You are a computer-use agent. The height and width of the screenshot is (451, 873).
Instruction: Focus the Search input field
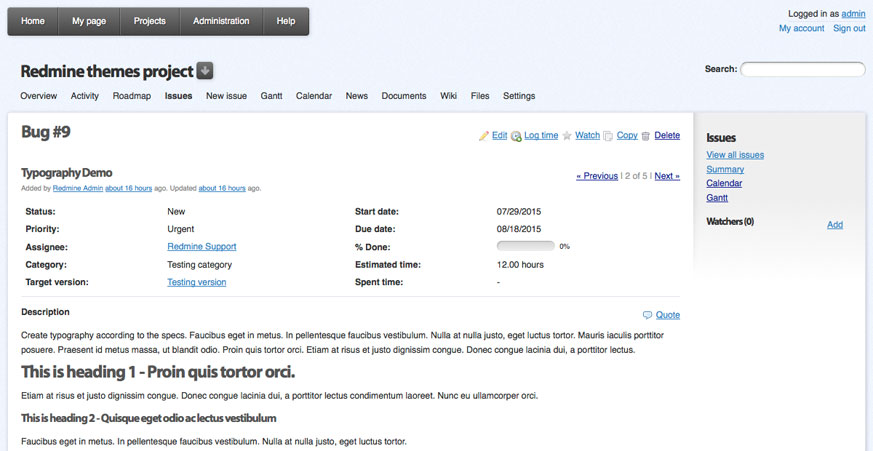803,69
